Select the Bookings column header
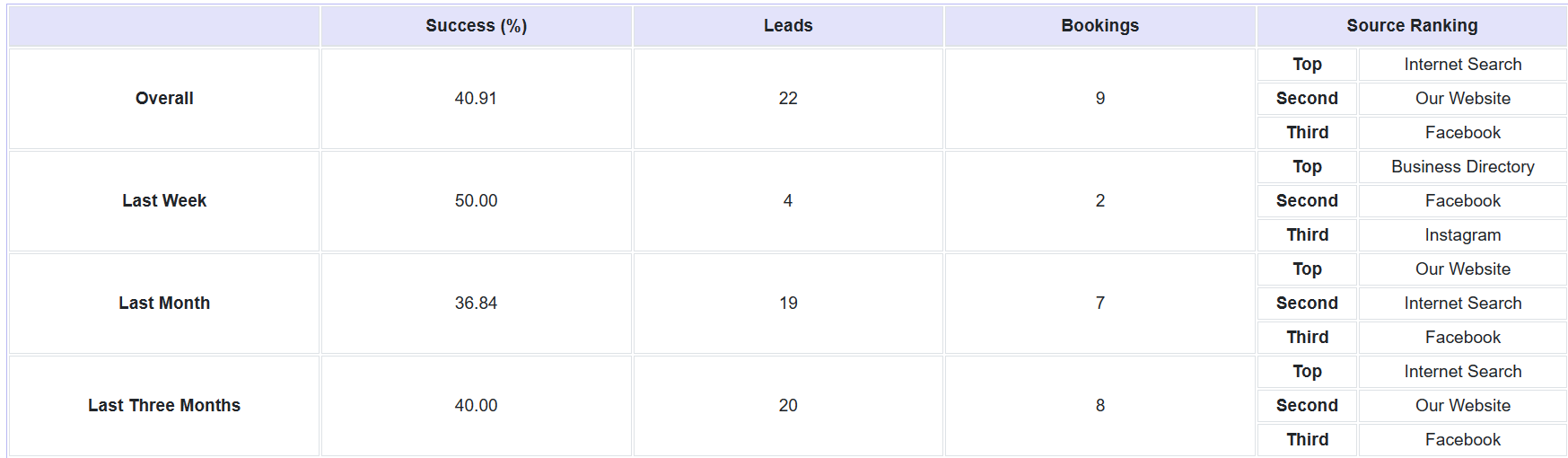 coord(1099,26)
